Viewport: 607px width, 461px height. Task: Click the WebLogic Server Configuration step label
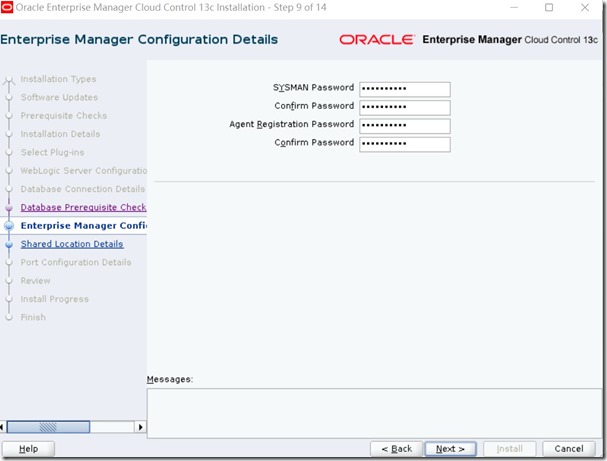84,171
